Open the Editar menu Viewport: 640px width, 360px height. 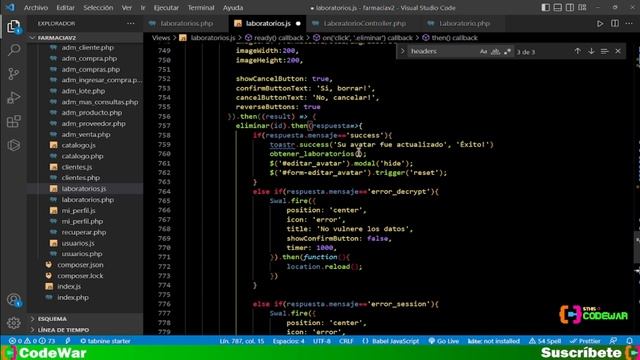(x=65, y=8)
